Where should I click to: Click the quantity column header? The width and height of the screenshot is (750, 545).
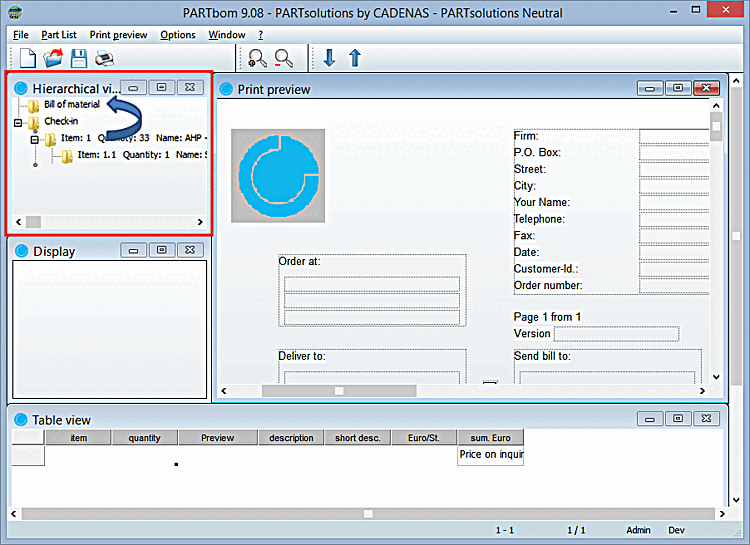click(144, 437)
